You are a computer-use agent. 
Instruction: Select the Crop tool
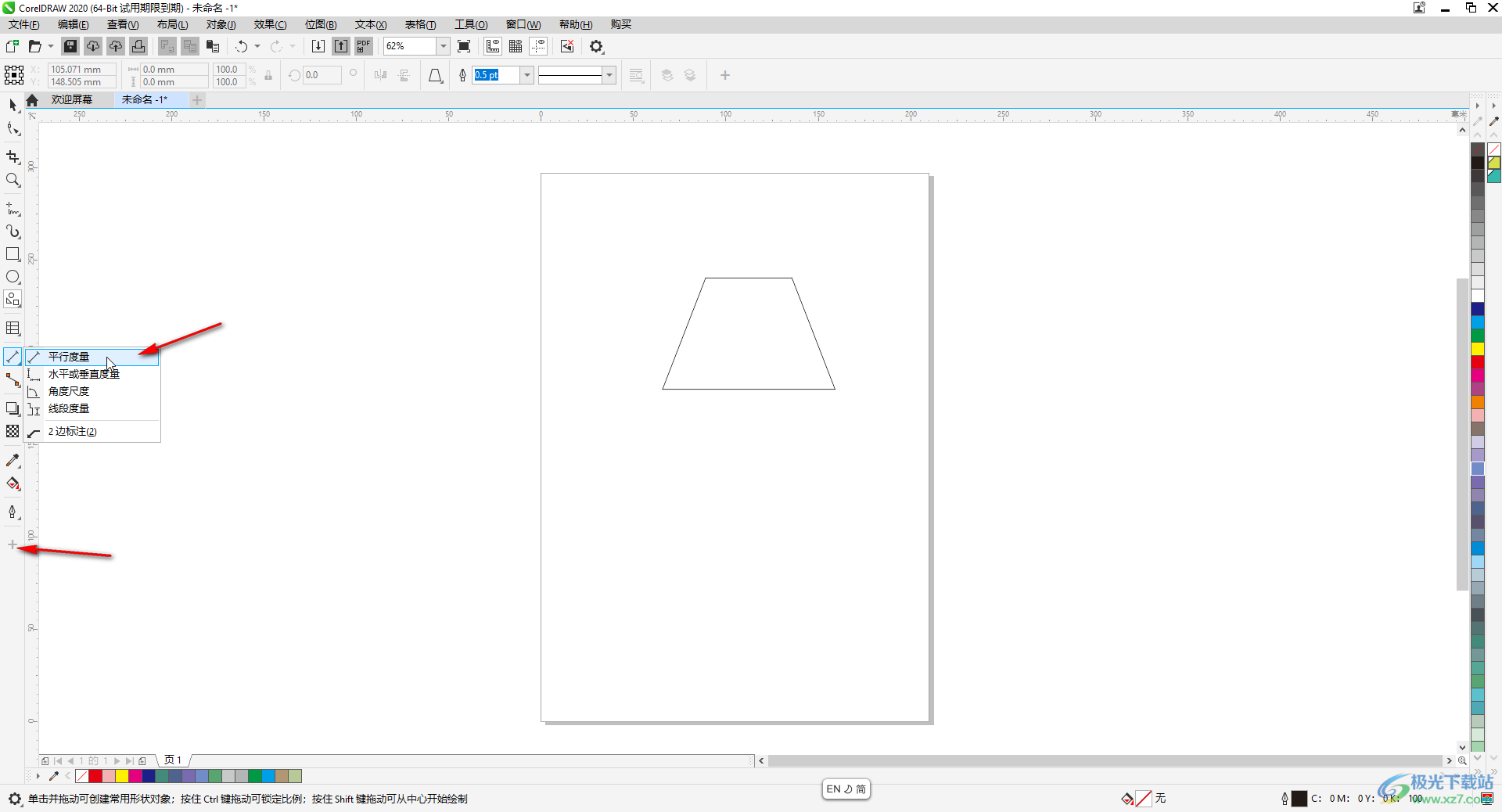13,157
